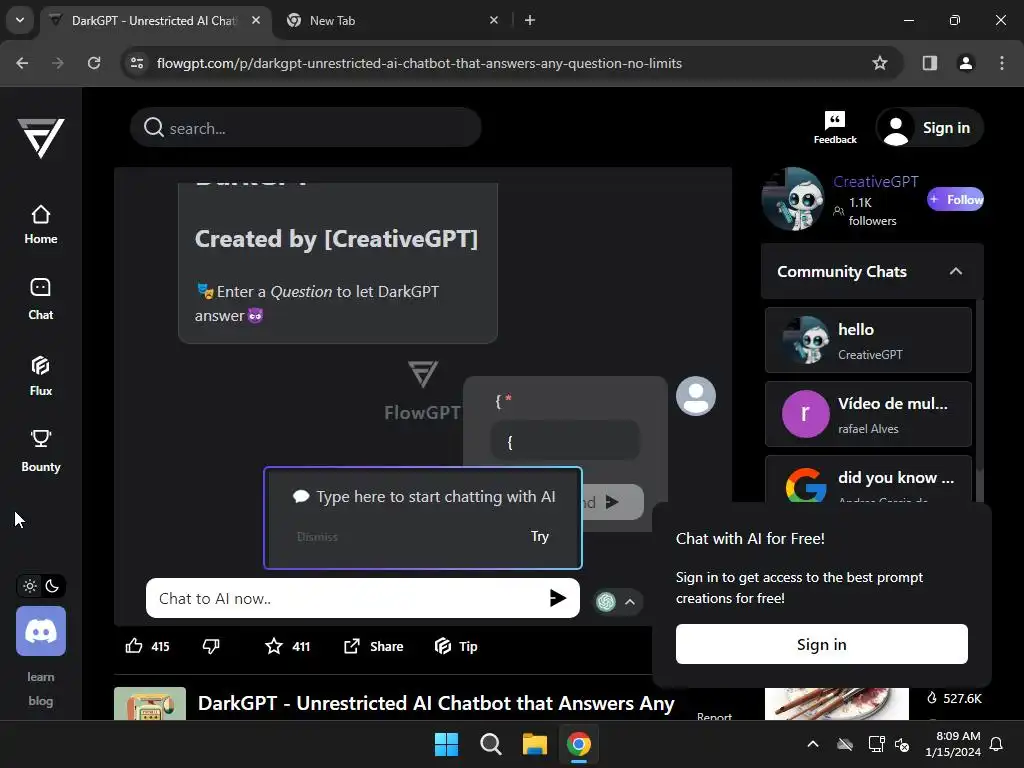Share this prompt
This screenshot has height=768, width=1024.
click(374, 647)
